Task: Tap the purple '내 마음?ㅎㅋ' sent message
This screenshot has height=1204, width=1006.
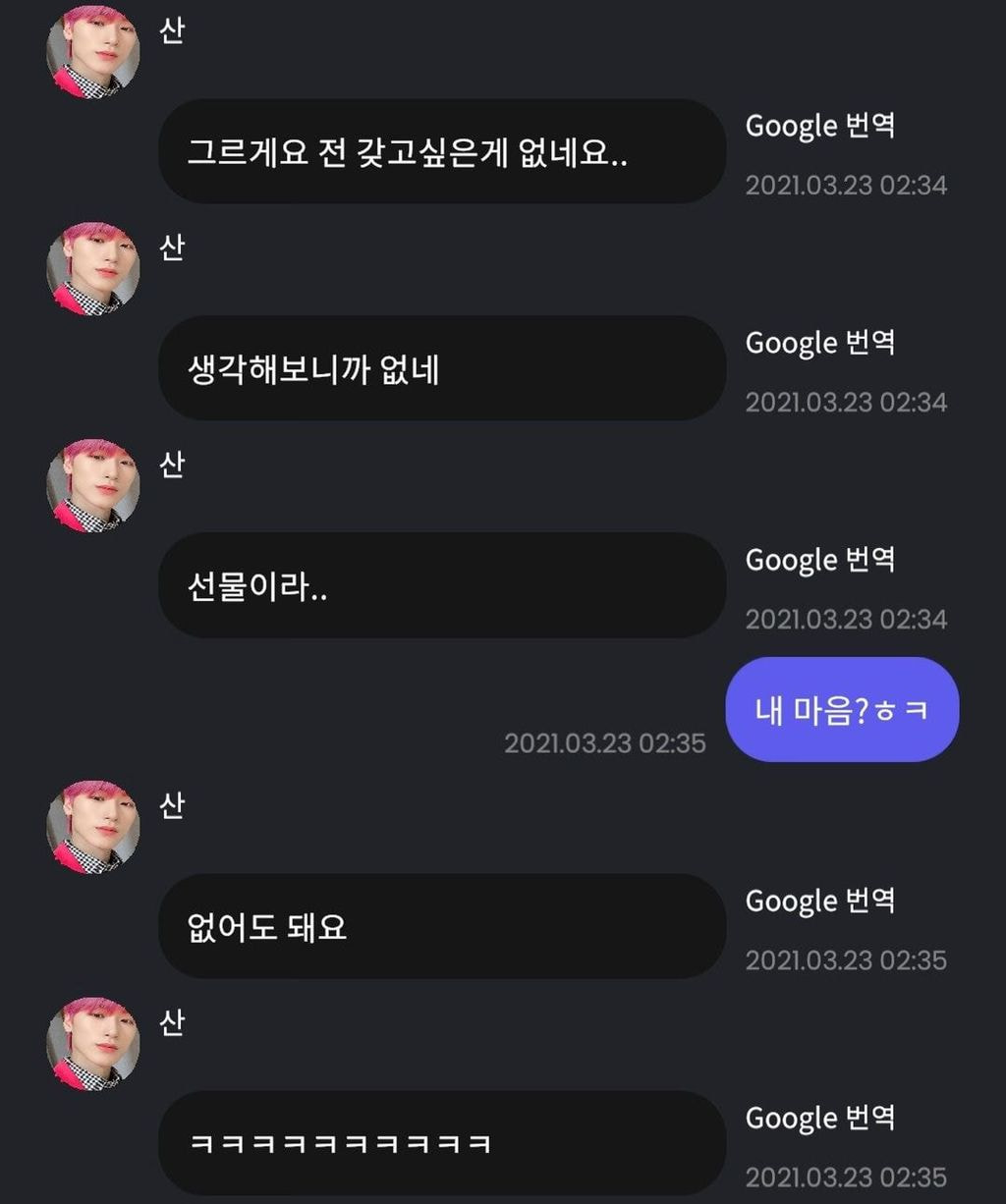Action: [x=842, y=710]
